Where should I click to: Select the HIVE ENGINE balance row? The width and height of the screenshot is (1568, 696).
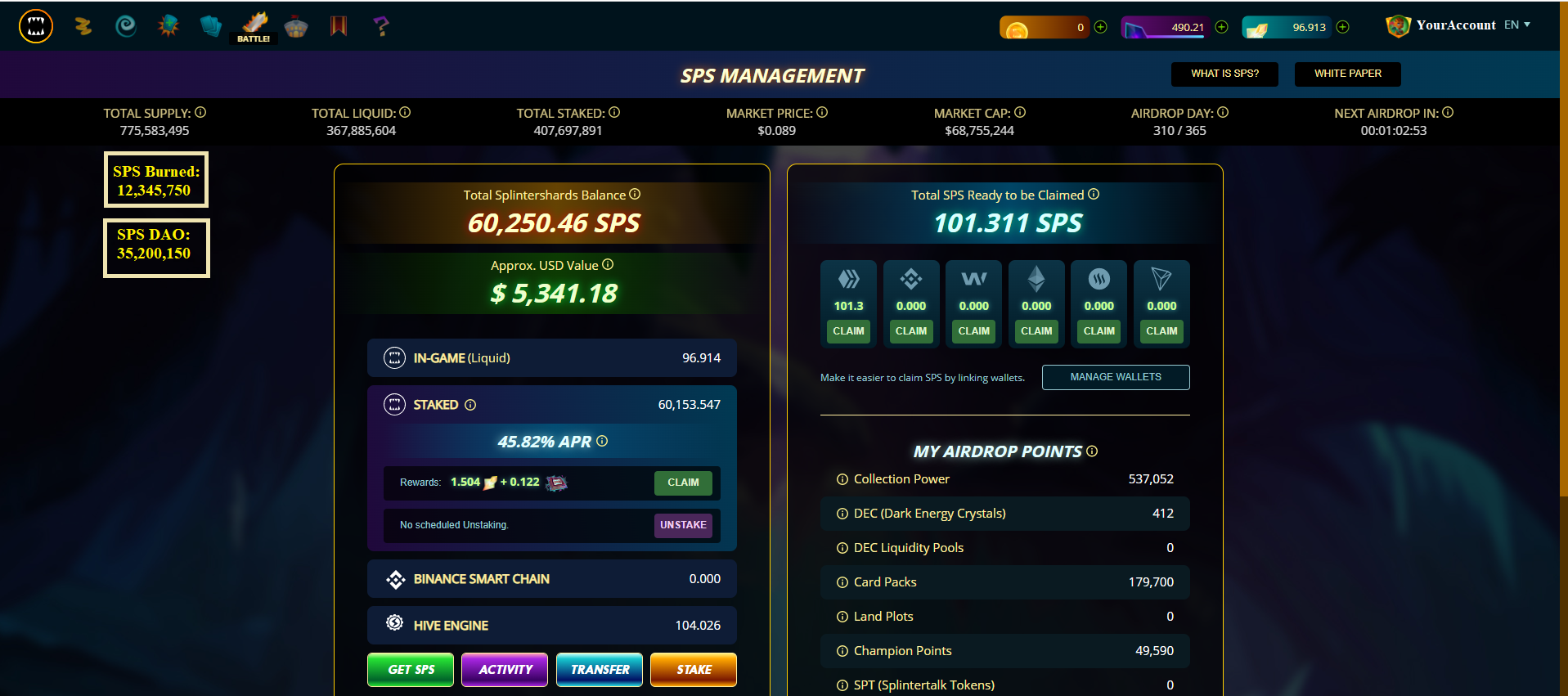pos(552,626)
